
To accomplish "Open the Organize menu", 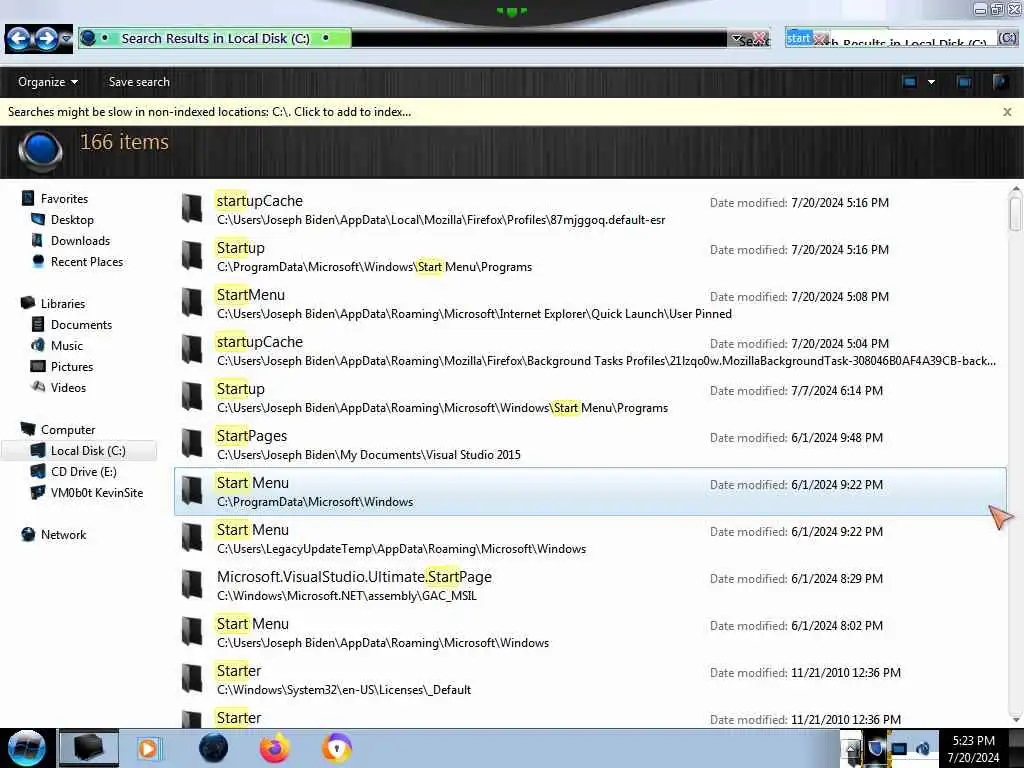I will tap(48, 82).
